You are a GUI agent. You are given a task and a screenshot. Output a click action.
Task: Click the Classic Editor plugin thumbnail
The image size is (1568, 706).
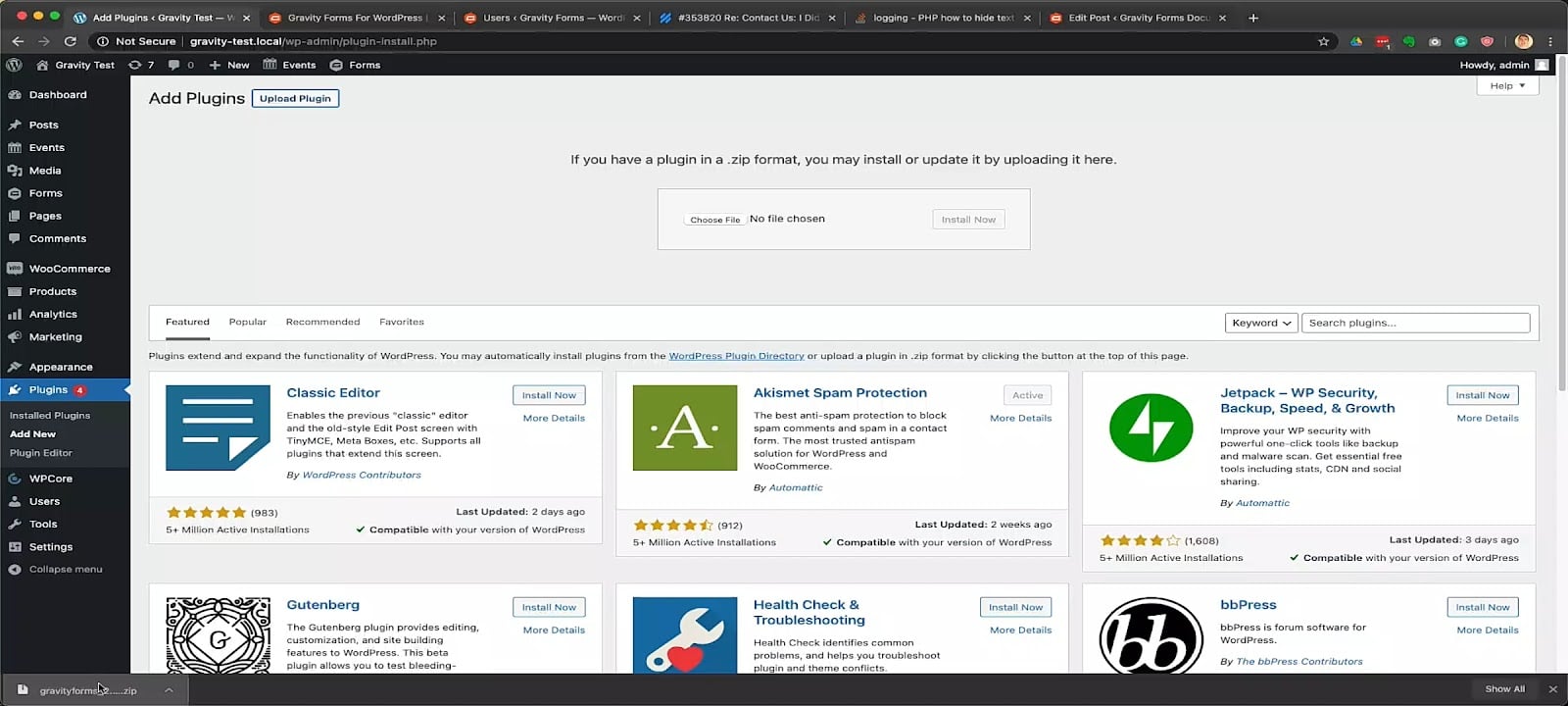coord(218,428)
